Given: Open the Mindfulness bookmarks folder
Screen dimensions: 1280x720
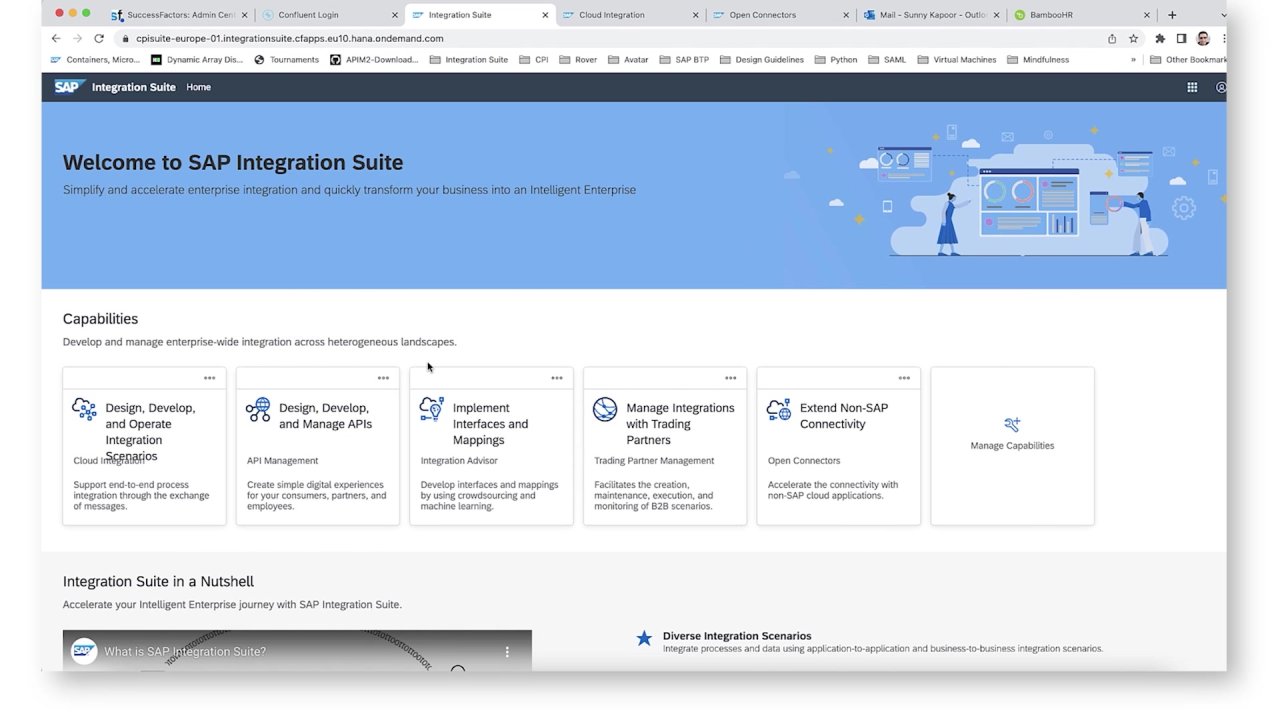Looking at the screenshot, I should click(x=1038, y=60).
